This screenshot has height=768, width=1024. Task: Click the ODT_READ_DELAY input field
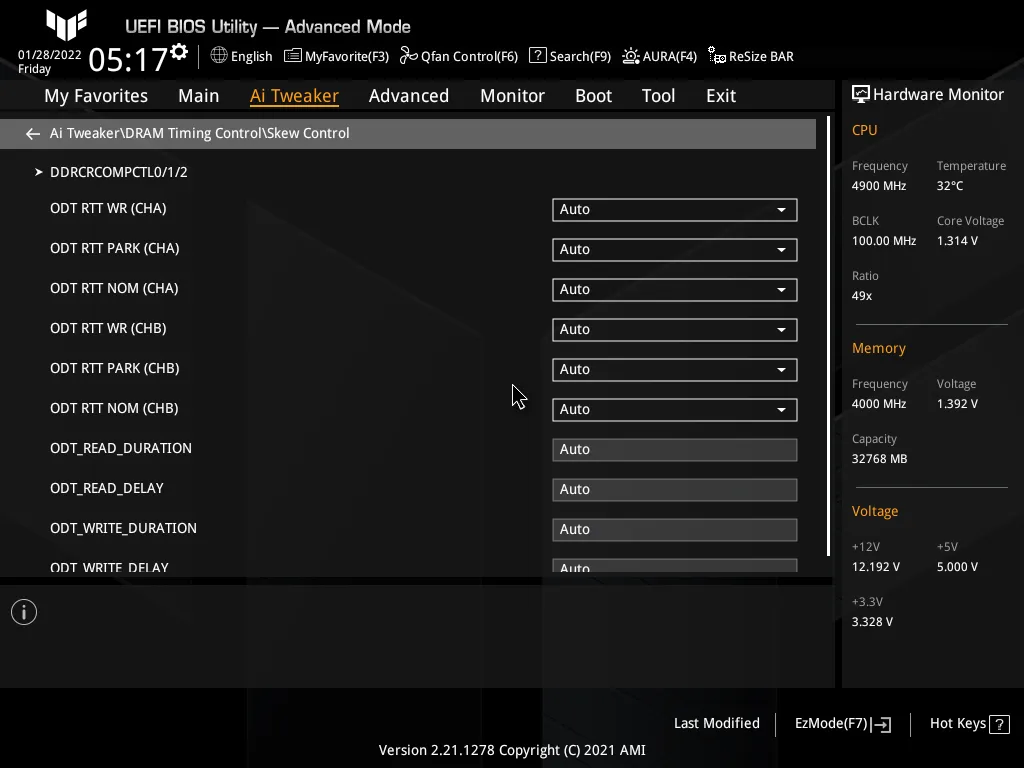[675, 490]
